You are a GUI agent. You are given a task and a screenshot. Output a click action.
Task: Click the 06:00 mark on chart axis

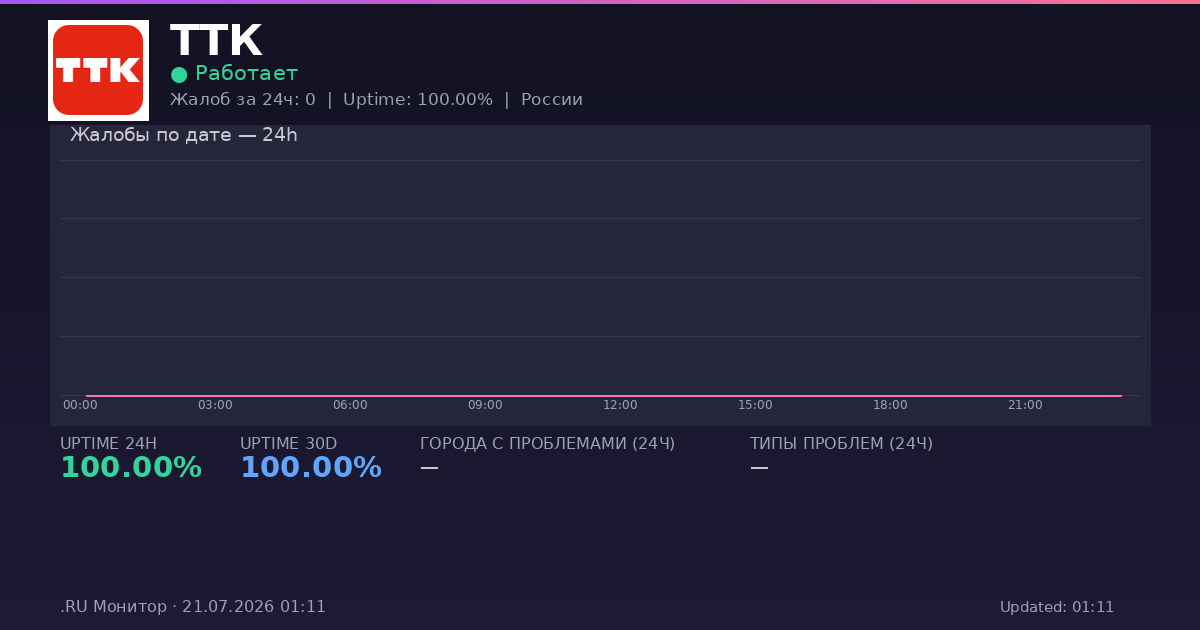(350, 405)
